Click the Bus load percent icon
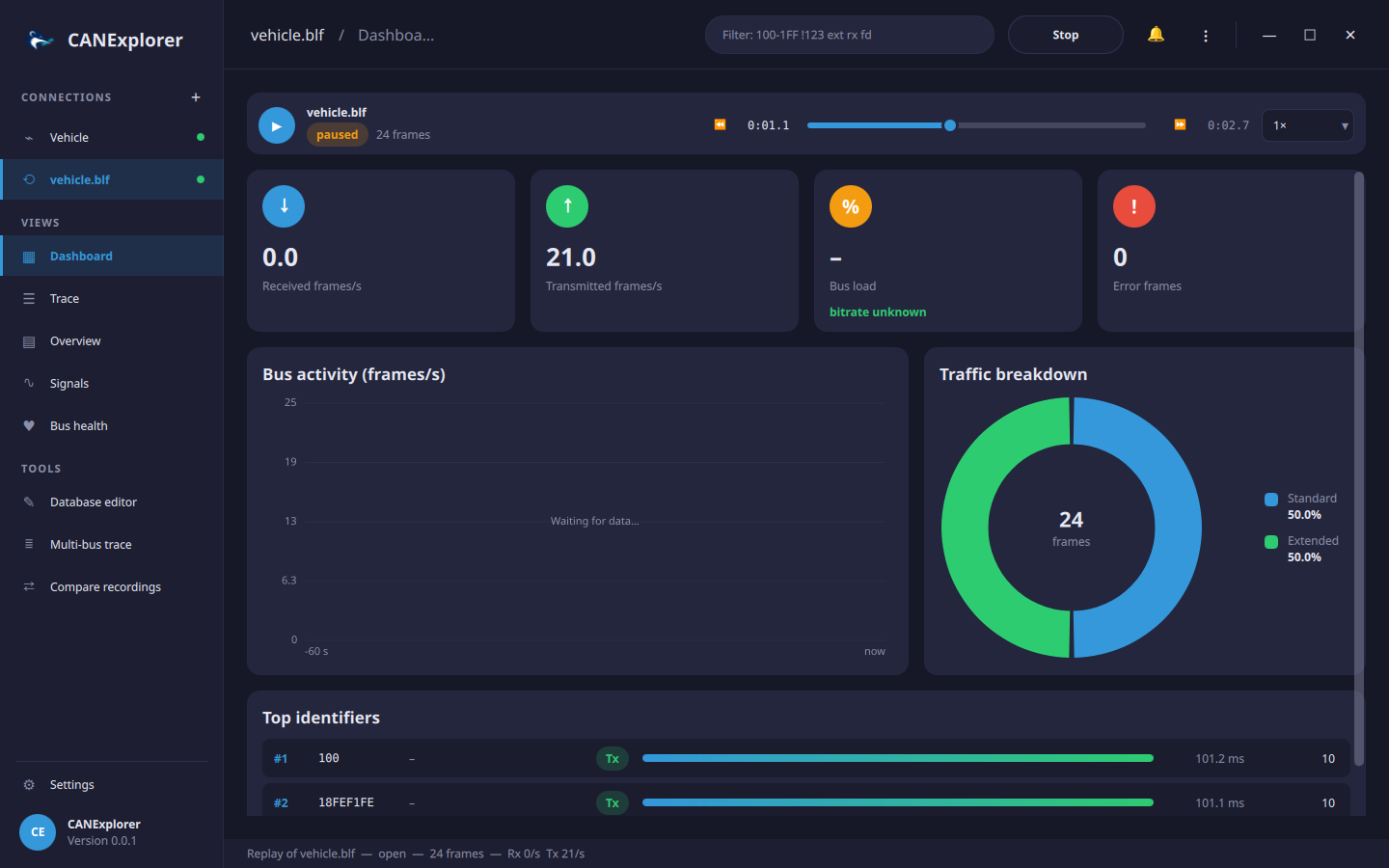The width and height of the screenshot is (1389, 868). click(851, 206)
